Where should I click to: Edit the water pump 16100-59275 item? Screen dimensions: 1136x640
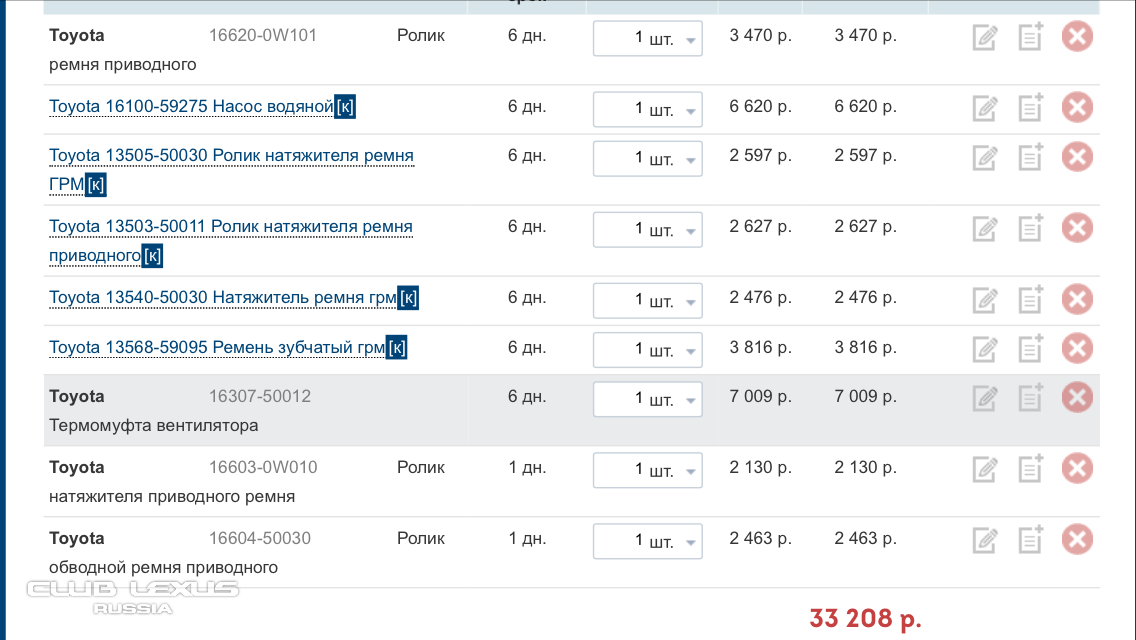click(985, 108)
